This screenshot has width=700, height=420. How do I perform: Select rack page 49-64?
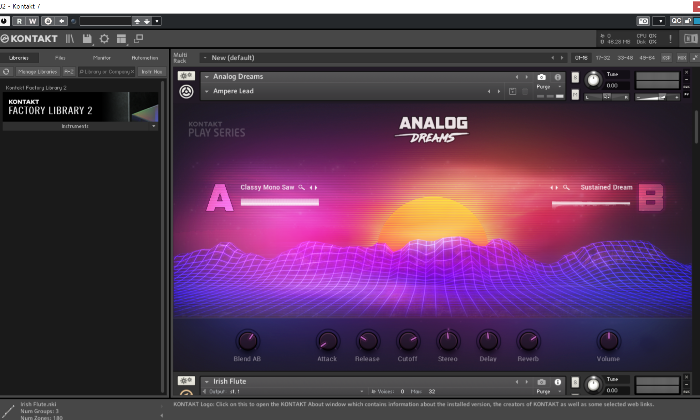[647, 58]
